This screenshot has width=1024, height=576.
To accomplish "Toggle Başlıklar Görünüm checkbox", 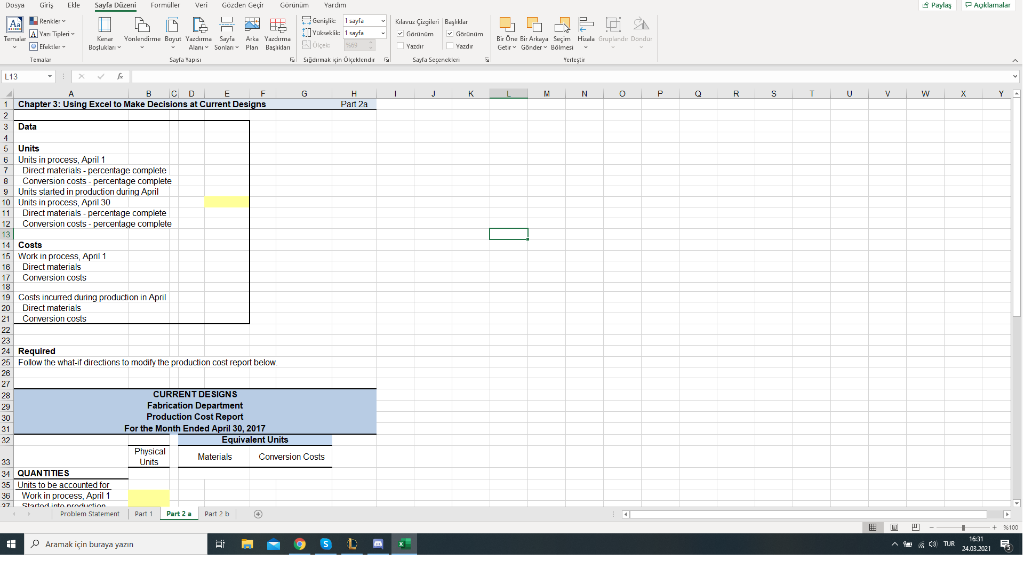I will point(449,34).
